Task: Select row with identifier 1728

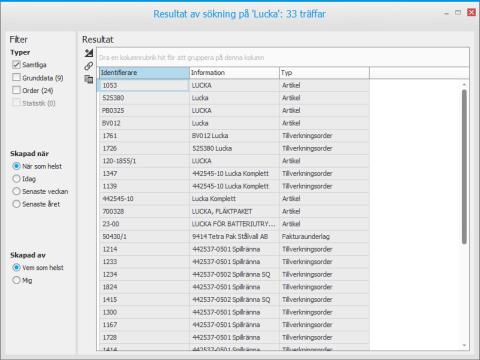Action: [234, 337]
